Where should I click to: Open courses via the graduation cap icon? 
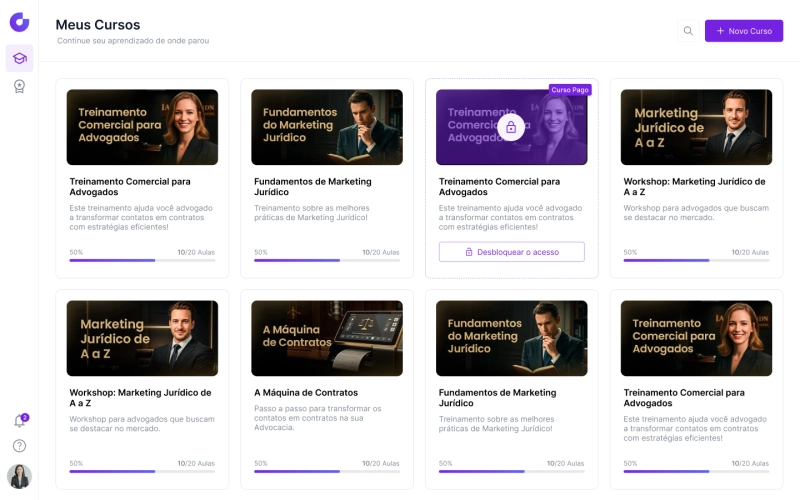click(19, 58)
